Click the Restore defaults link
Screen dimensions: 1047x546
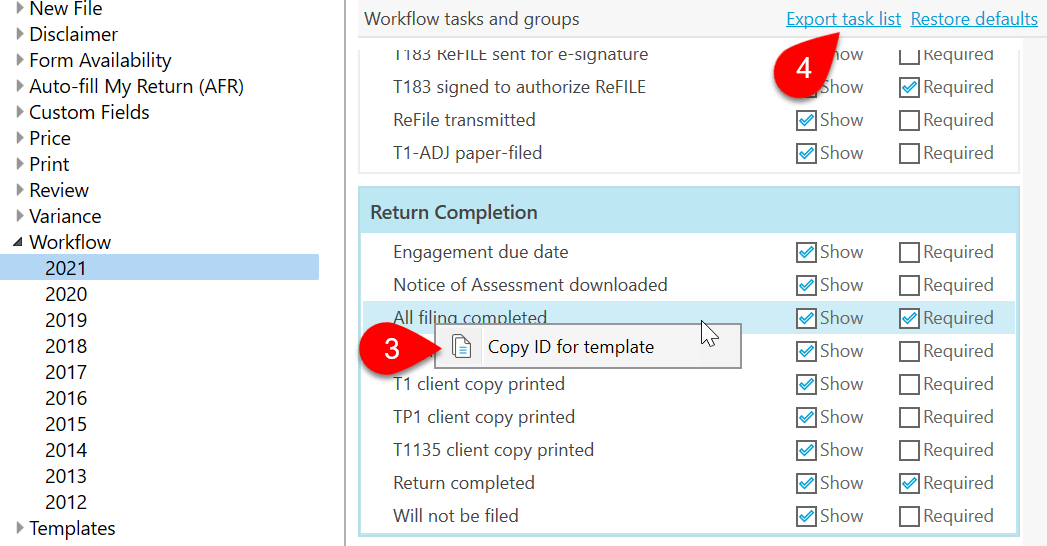tap(974, 19)
